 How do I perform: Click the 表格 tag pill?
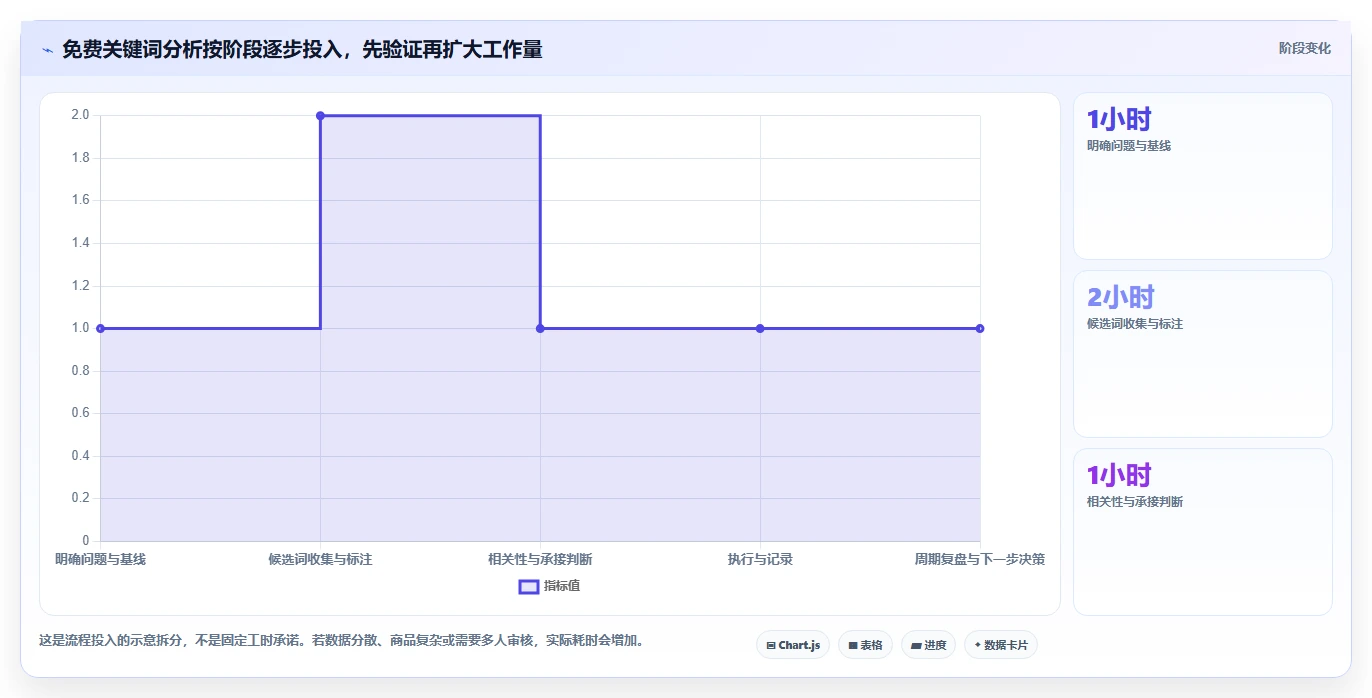coord(865,645)
